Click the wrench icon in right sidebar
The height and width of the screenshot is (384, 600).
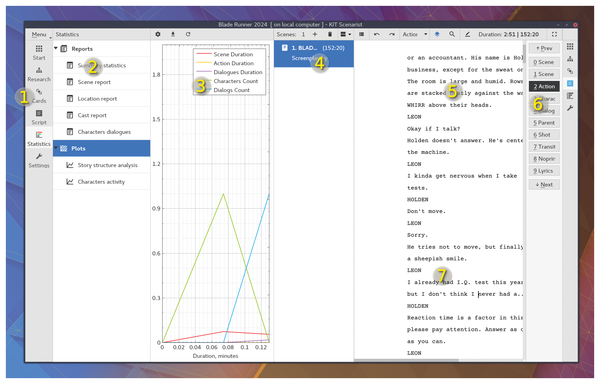pyautogui.click(x=570, y=108)
